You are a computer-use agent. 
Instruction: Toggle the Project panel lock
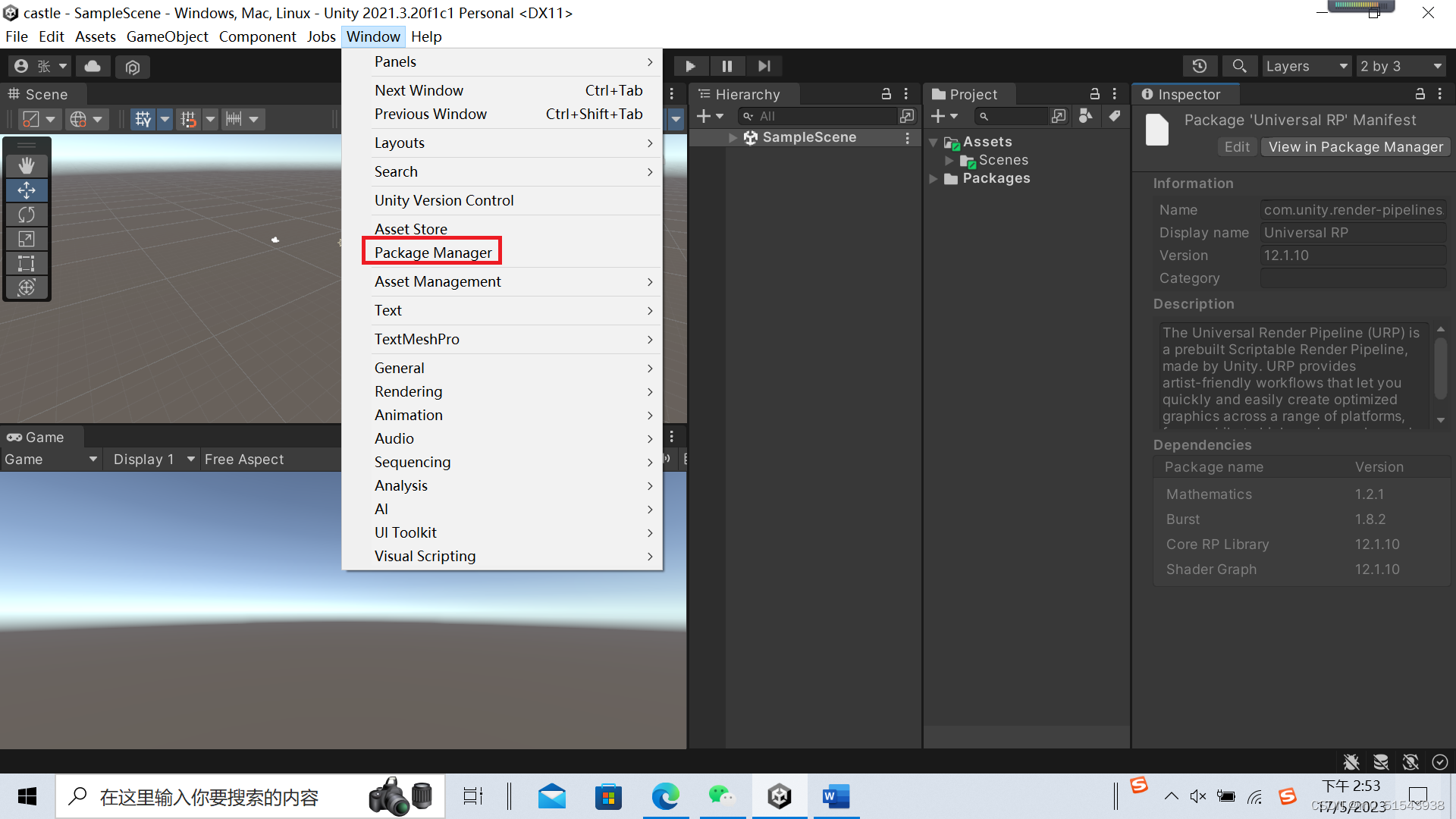(x=1094, y=94)
